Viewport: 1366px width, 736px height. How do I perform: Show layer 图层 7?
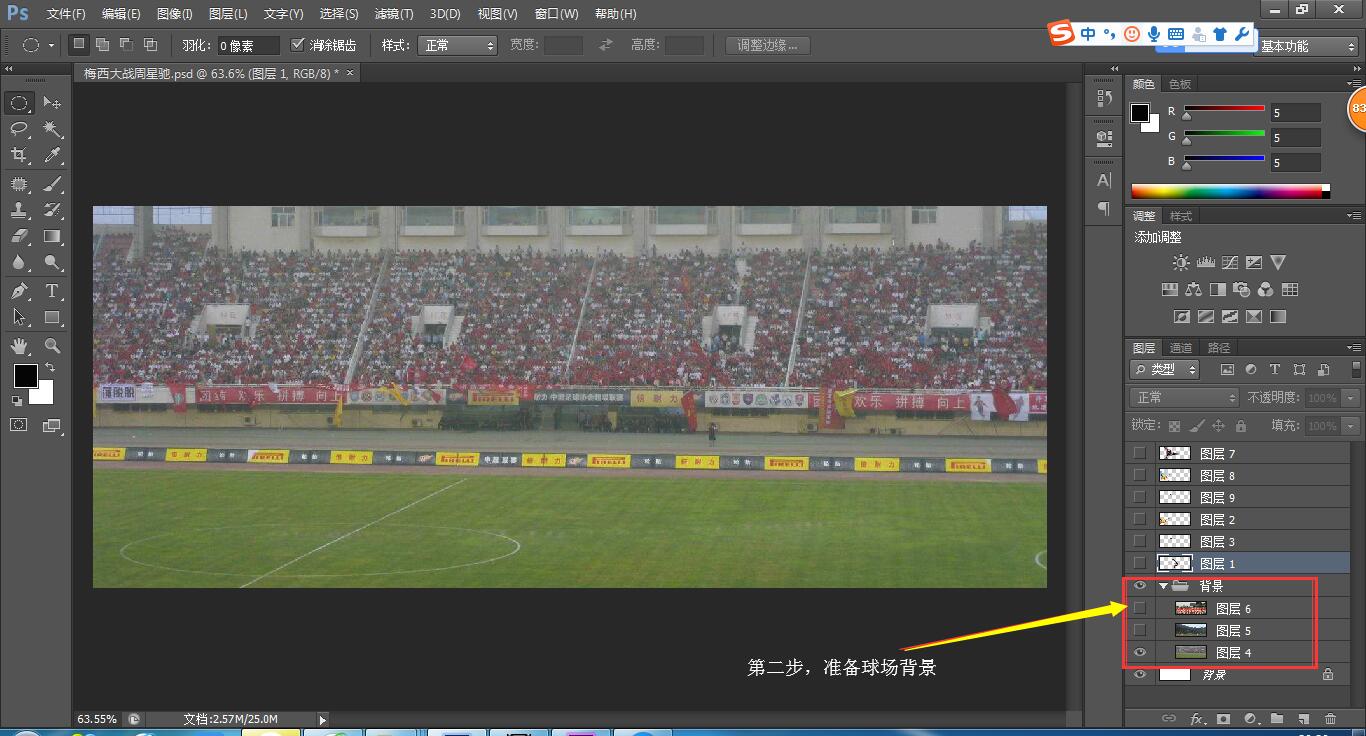point(1140,453)
